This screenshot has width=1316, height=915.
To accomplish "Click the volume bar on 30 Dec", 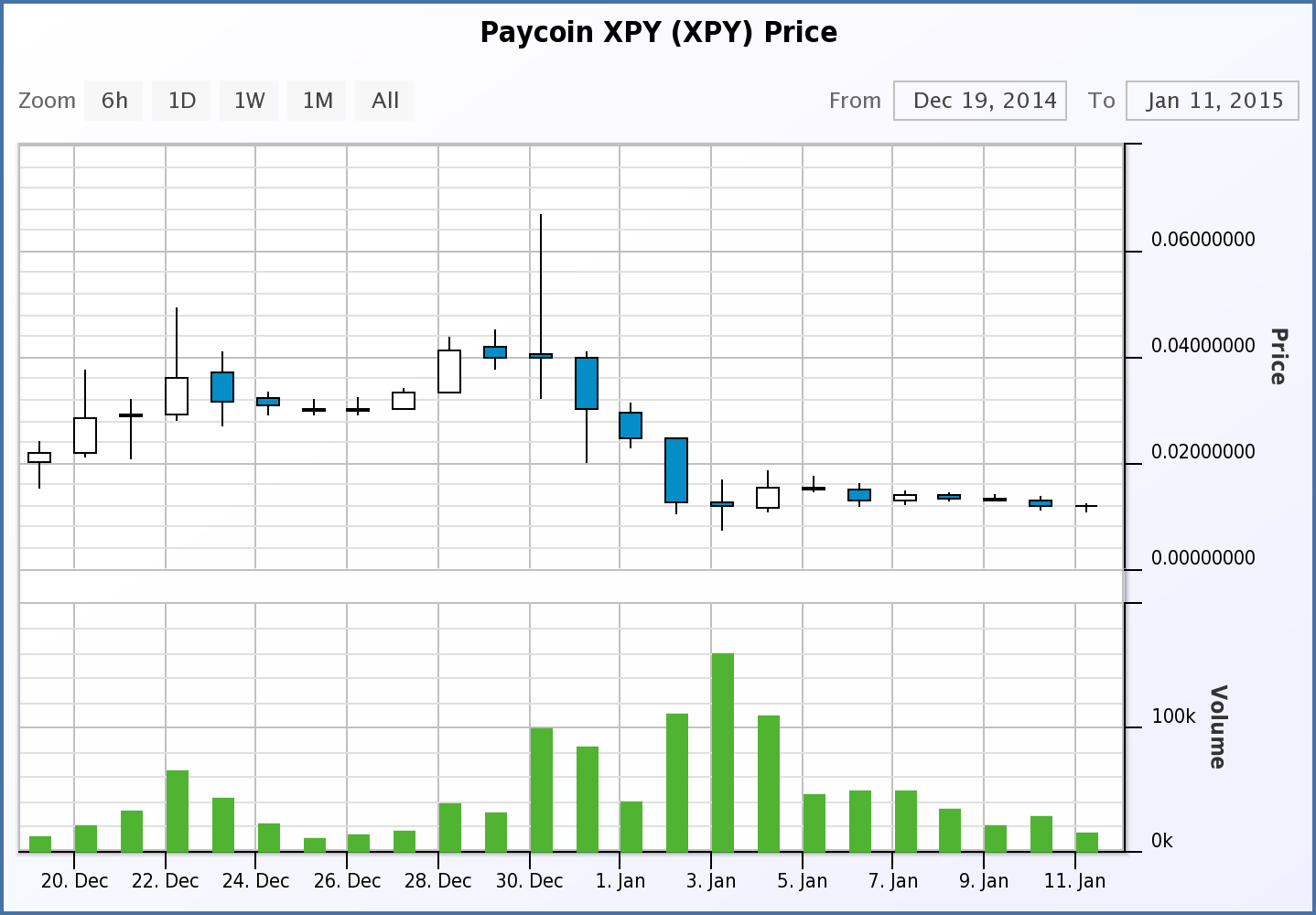I will click(x=542, y=790).
